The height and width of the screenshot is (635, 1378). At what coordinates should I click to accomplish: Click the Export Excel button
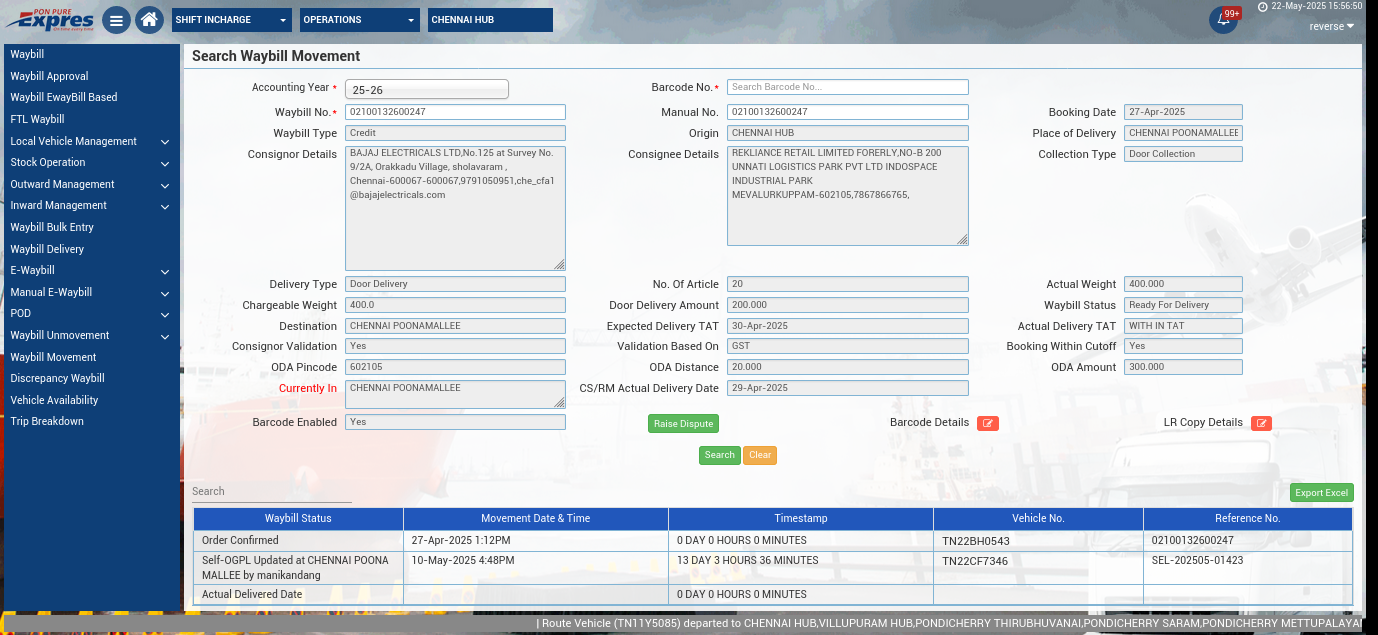click(x=1321, y=492)
